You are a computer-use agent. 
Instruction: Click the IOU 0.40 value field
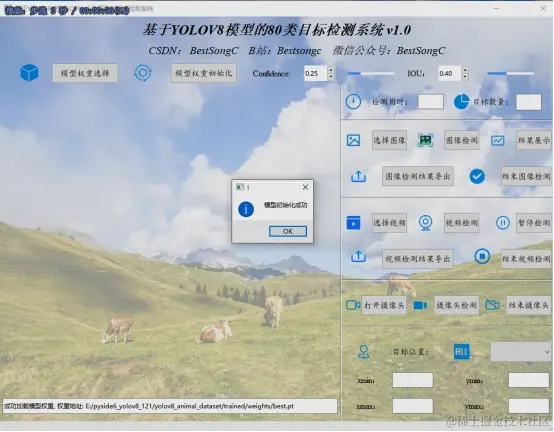pyautogui.click(x=450, y=73)
